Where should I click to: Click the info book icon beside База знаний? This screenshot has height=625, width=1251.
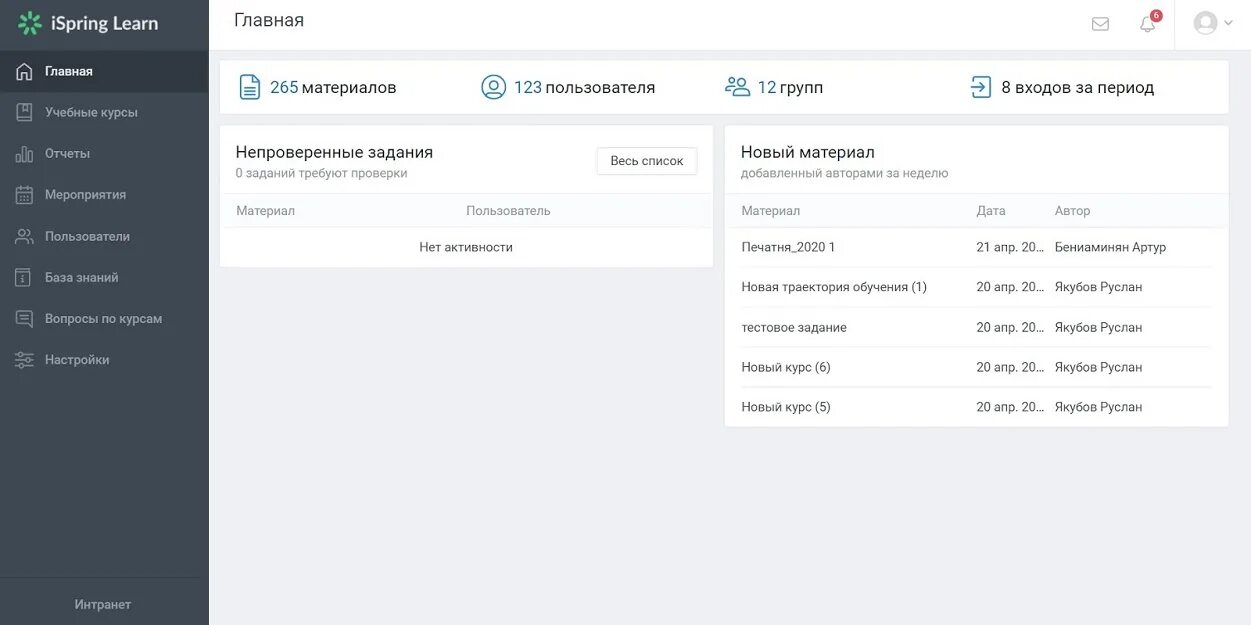click(25, 277)
